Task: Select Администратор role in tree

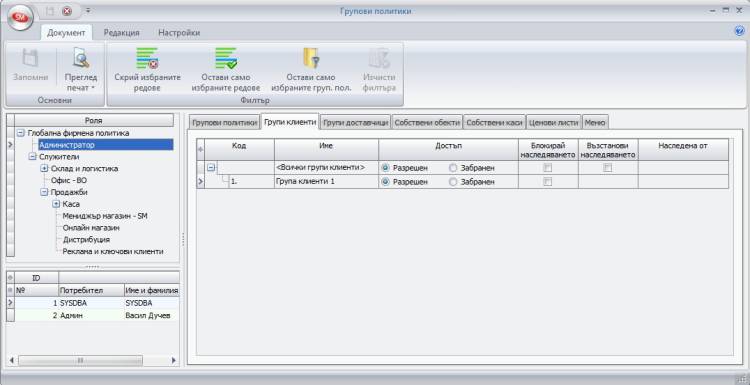Action: coord(105,145)
